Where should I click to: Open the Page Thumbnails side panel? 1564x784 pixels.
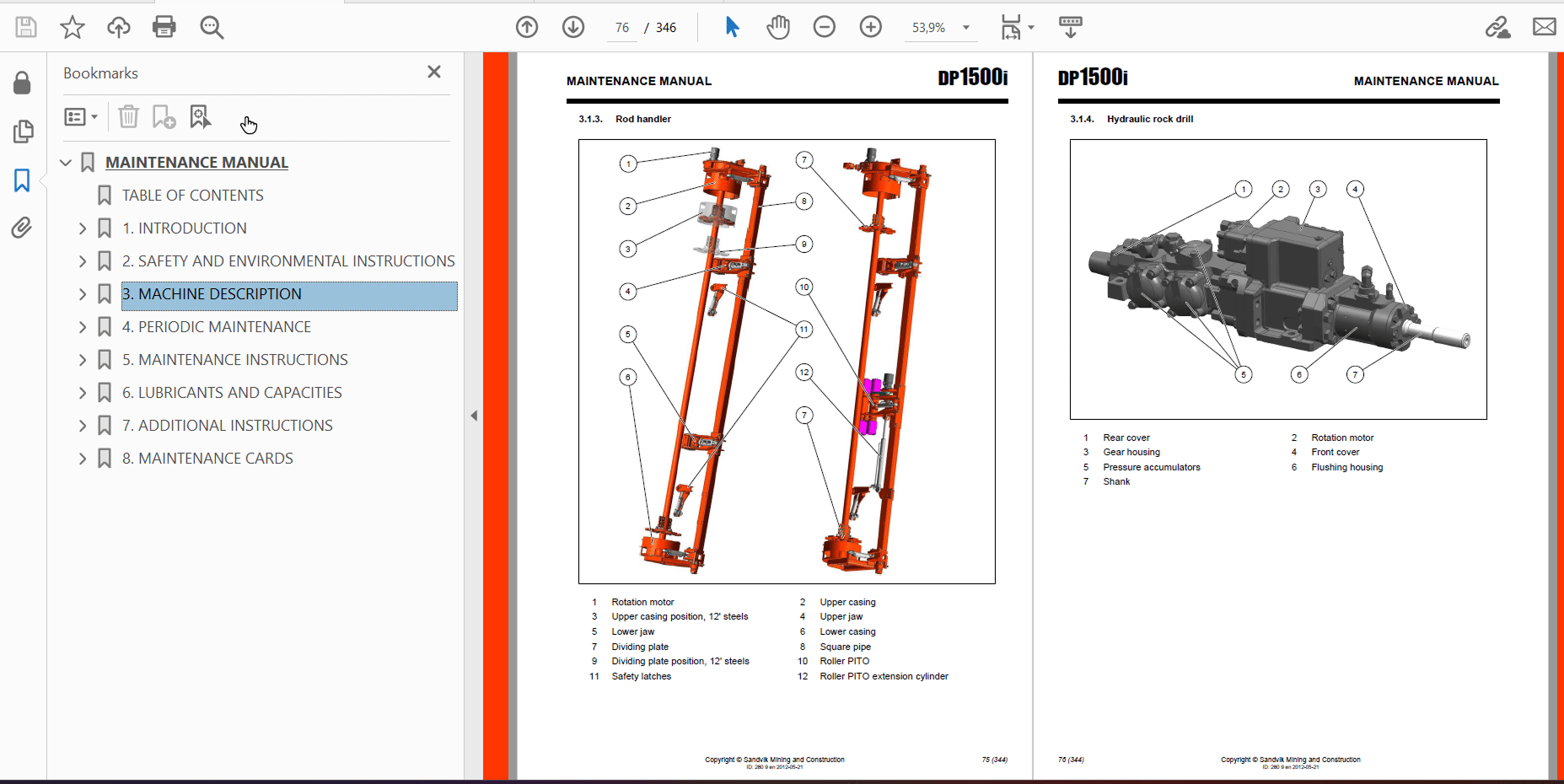22,132
